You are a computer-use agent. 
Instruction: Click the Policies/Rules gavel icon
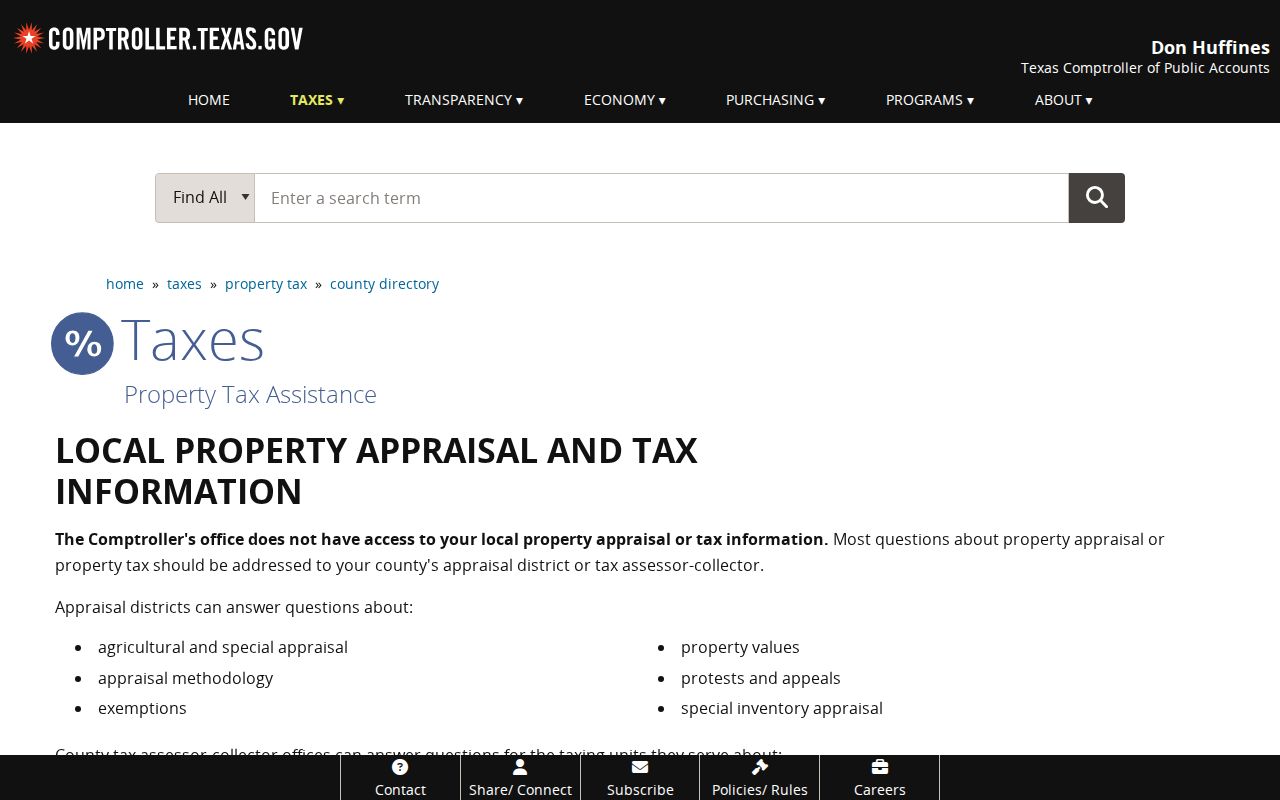[x=760, y=767]
